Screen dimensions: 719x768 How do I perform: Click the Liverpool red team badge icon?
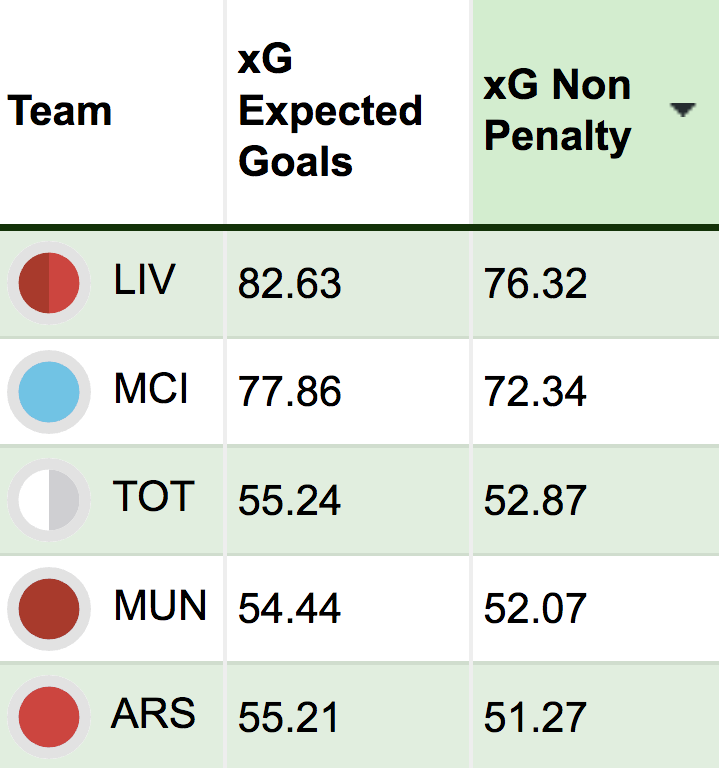[x=49, y=283]
